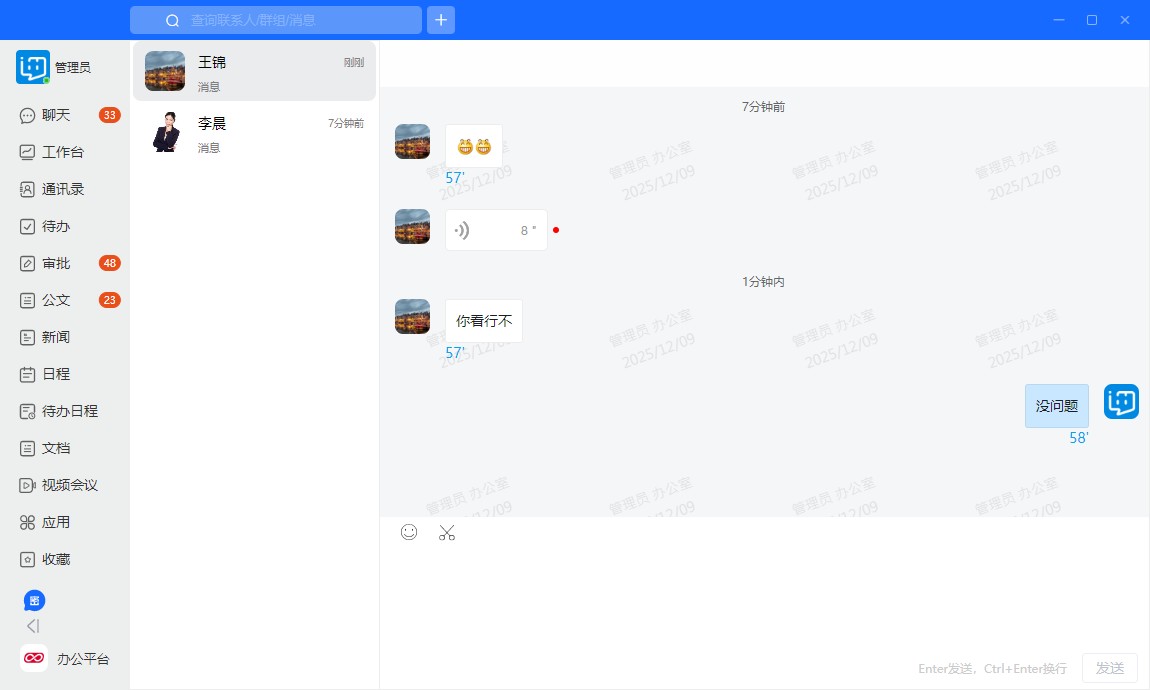
Task: Collapse the left sidebar with arrow icon
Action: pos(33,626)
